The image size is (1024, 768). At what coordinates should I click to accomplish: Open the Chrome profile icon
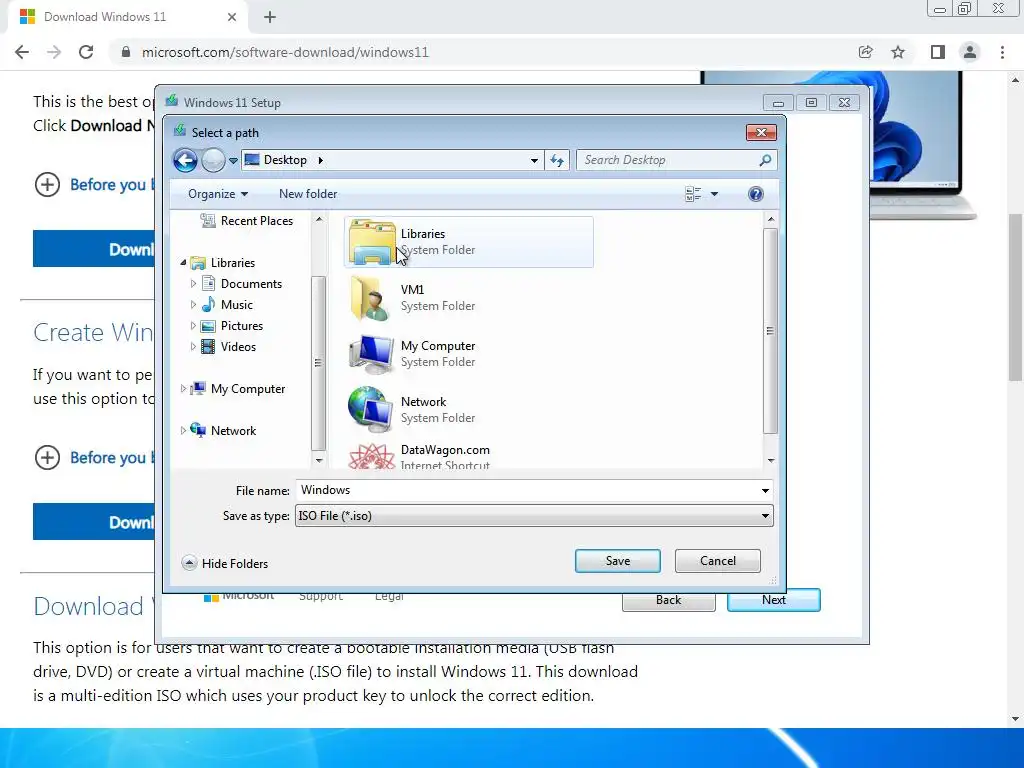point(970,52)
